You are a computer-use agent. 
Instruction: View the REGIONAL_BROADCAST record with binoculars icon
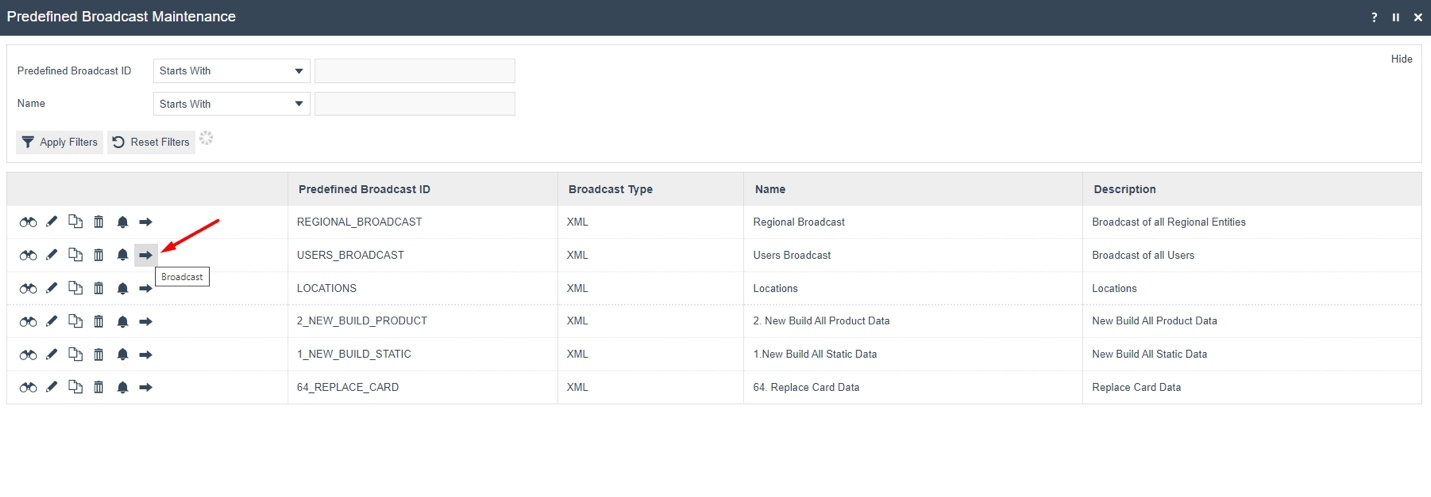[x=28, y=222]
